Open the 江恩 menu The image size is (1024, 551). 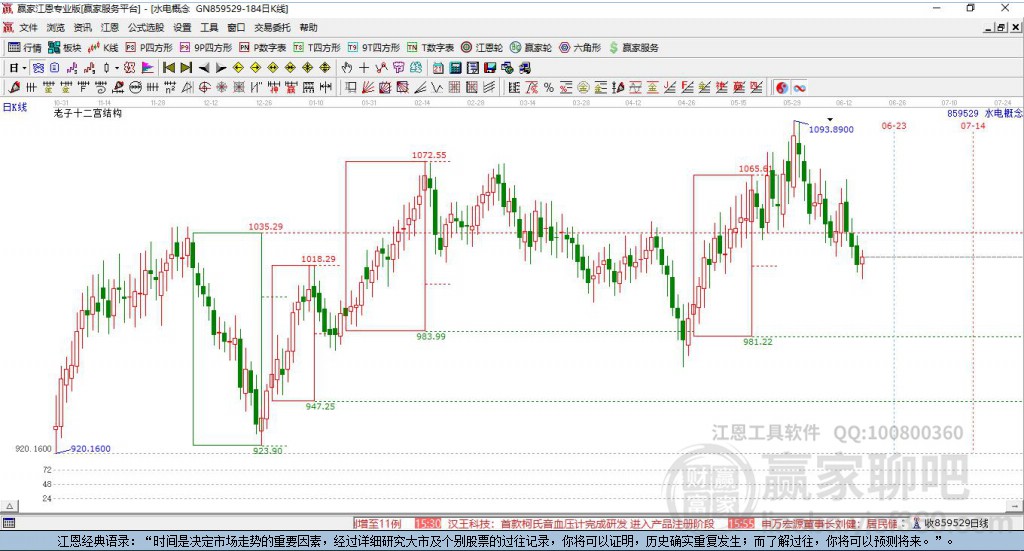110,27
